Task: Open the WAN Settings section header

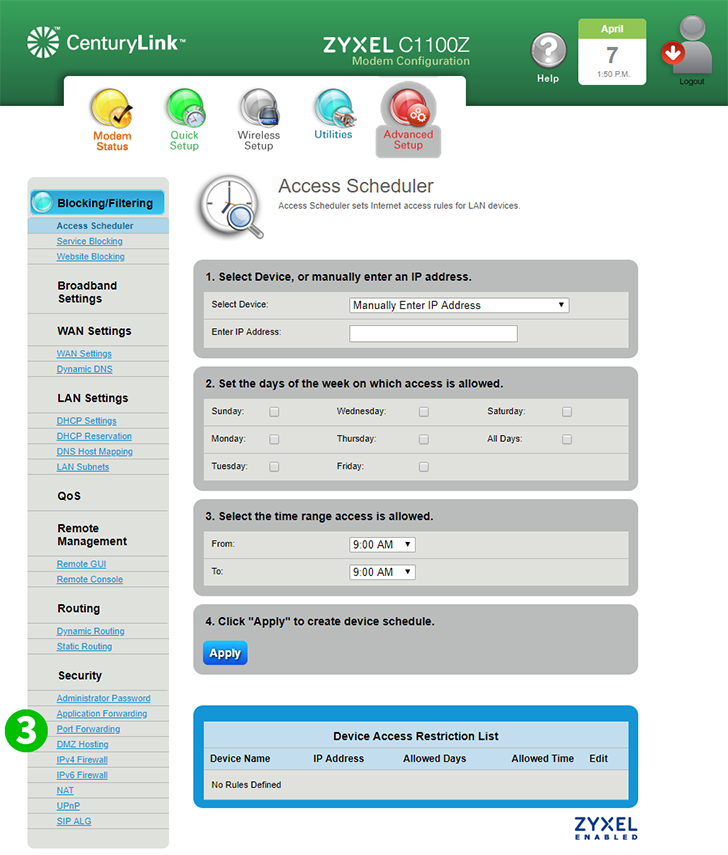Action: pyautogui.click(x=94, y=331)
